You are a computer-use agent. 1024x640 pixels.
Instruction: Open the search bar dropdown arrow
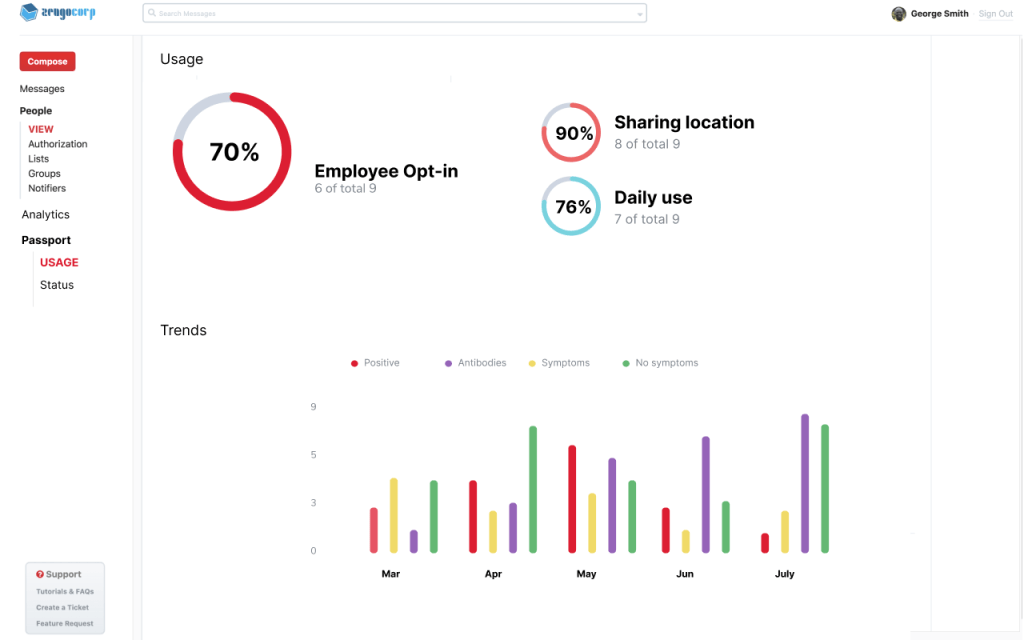point(640,14)
